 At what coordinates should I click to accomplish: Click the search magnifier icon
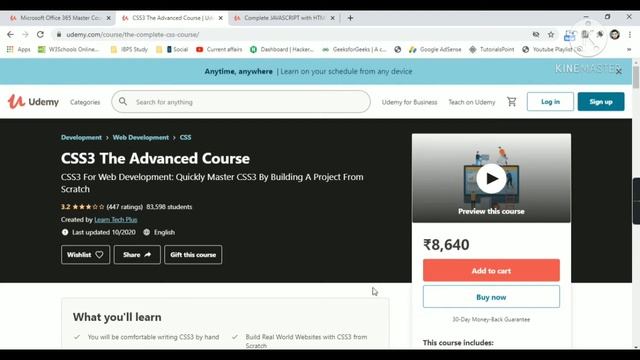click(123, 102)
